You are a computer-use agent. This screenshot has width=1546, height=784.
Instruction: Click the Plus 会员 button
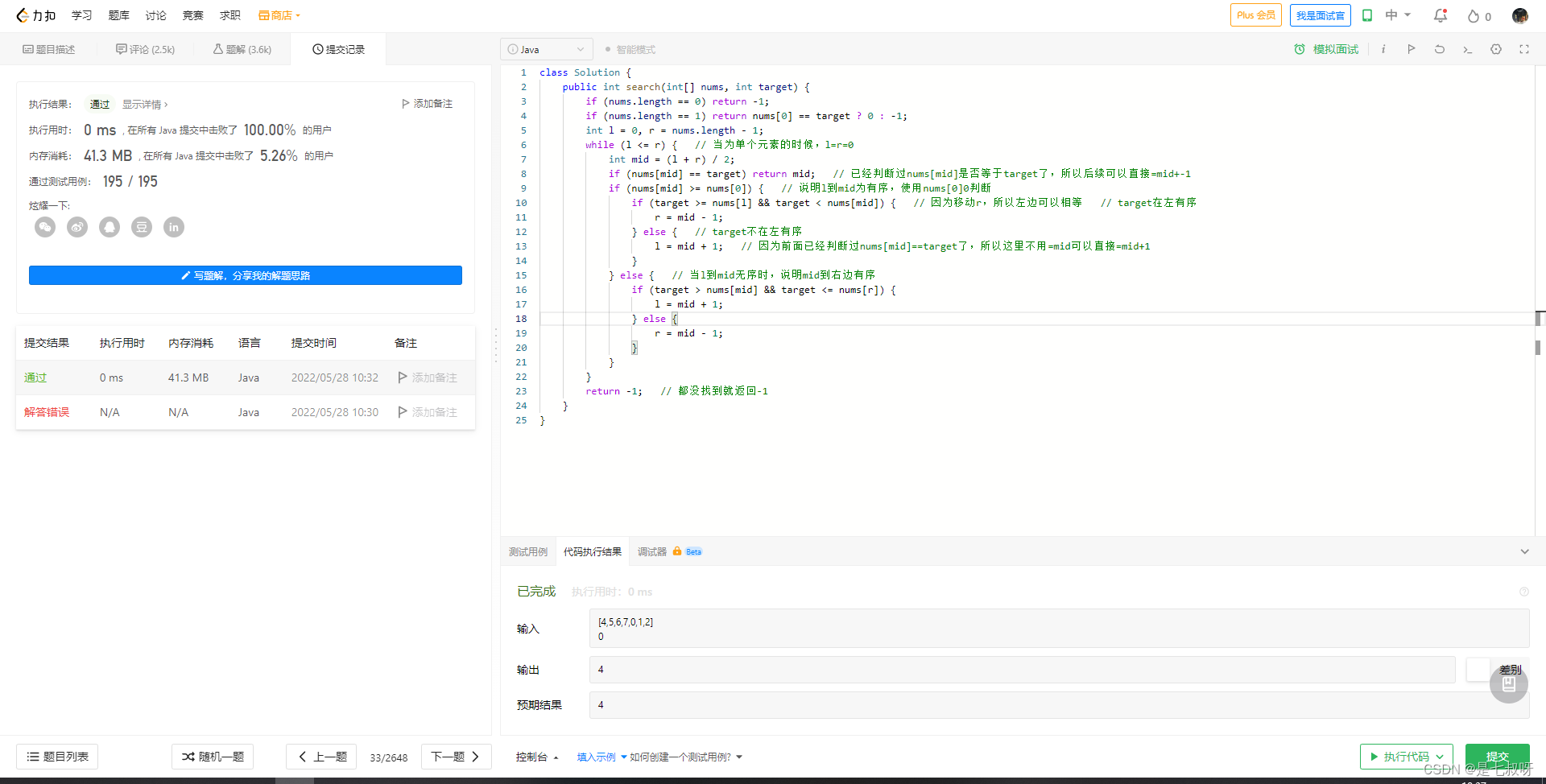[x=1255, y=15]
